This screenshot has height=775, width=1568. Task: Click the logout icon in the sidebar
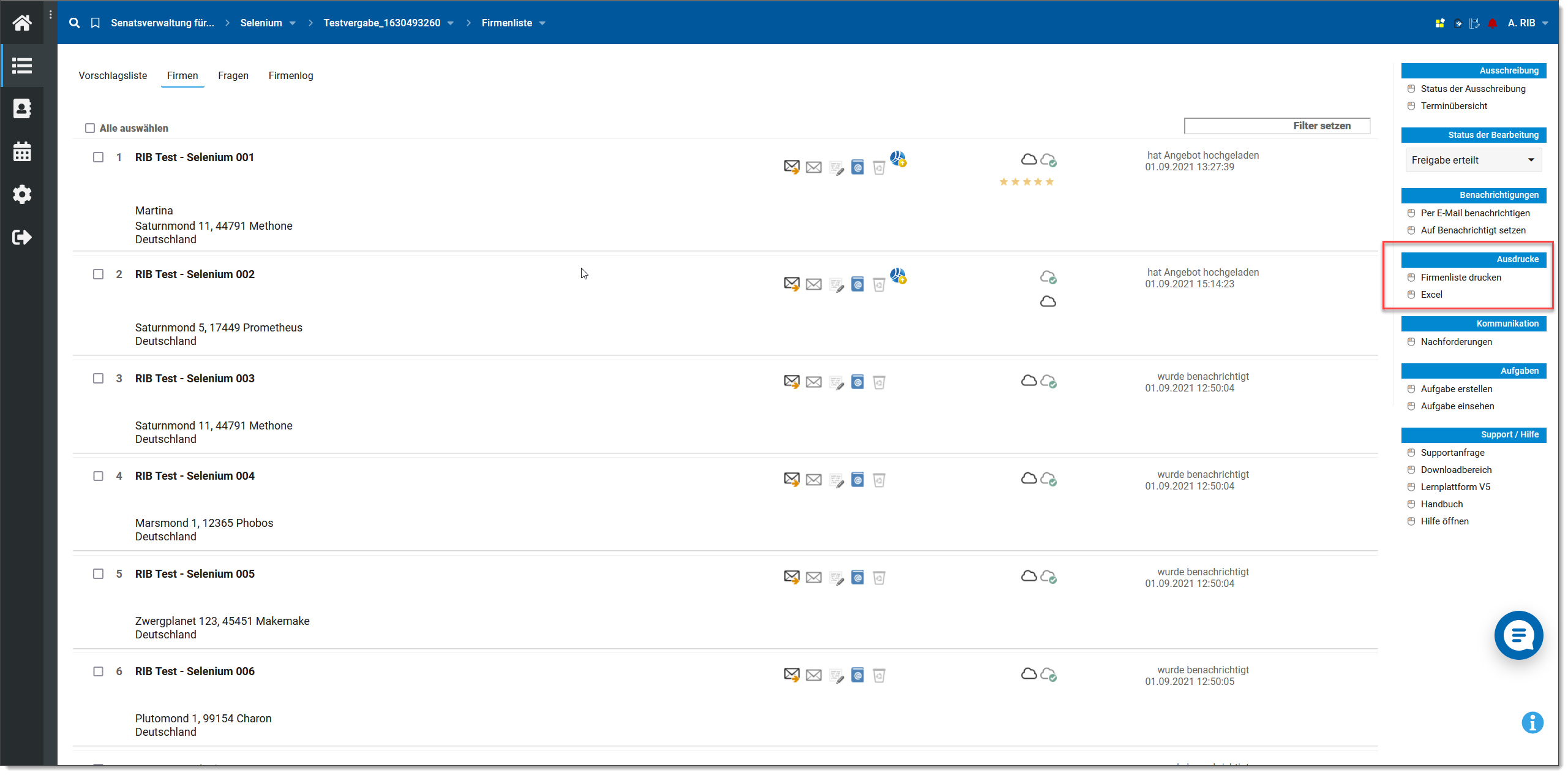[x=22, y=237]
